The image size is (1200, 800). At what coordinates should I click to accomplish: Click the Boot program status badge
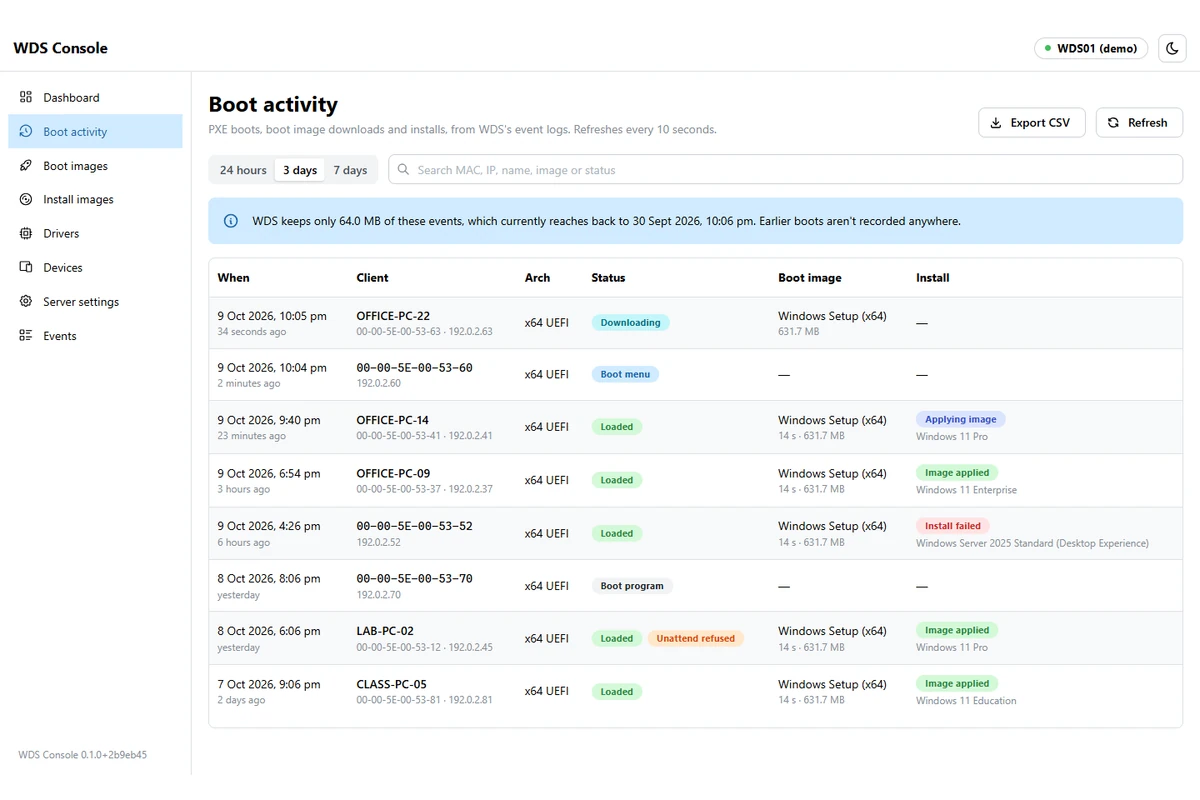pos(632,586)
